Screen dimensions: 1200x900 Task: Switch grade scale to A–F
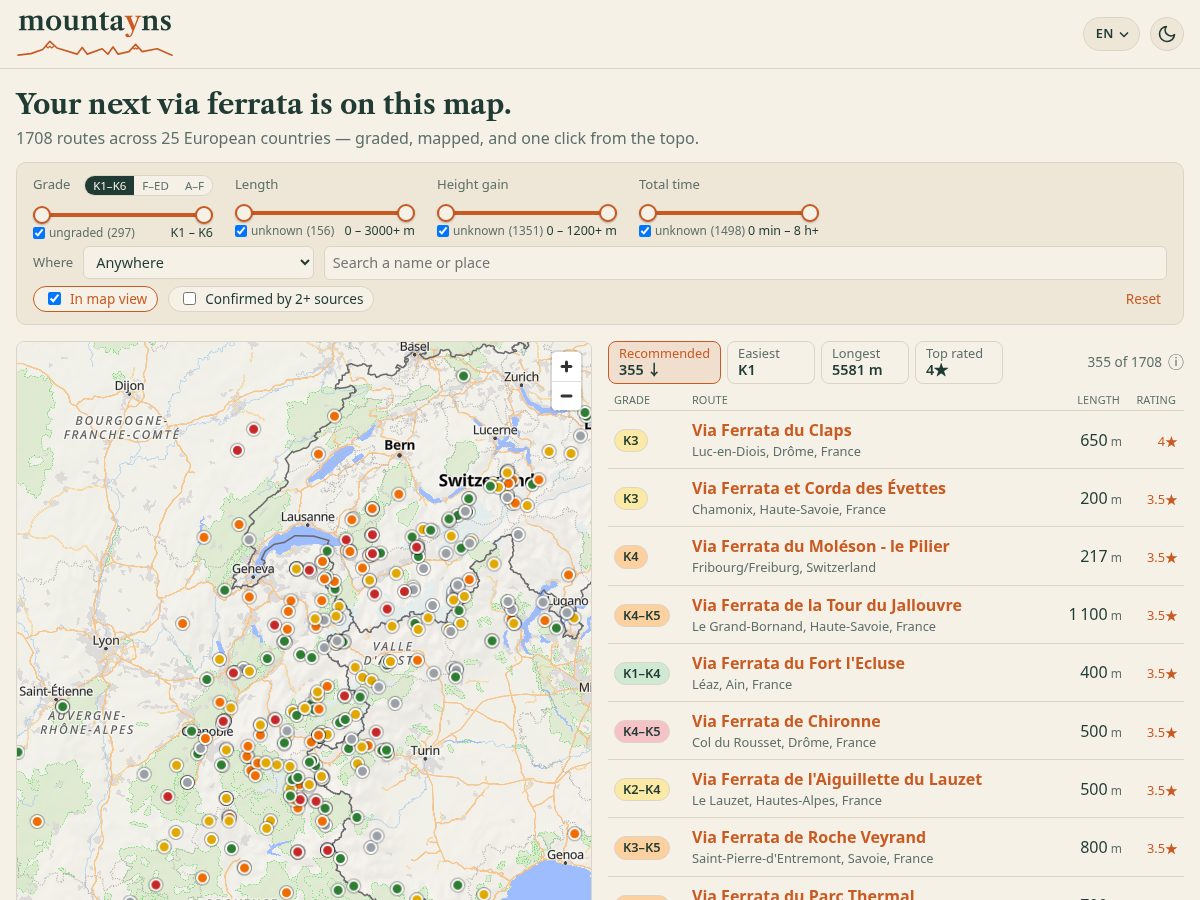[x=194, y=185]
